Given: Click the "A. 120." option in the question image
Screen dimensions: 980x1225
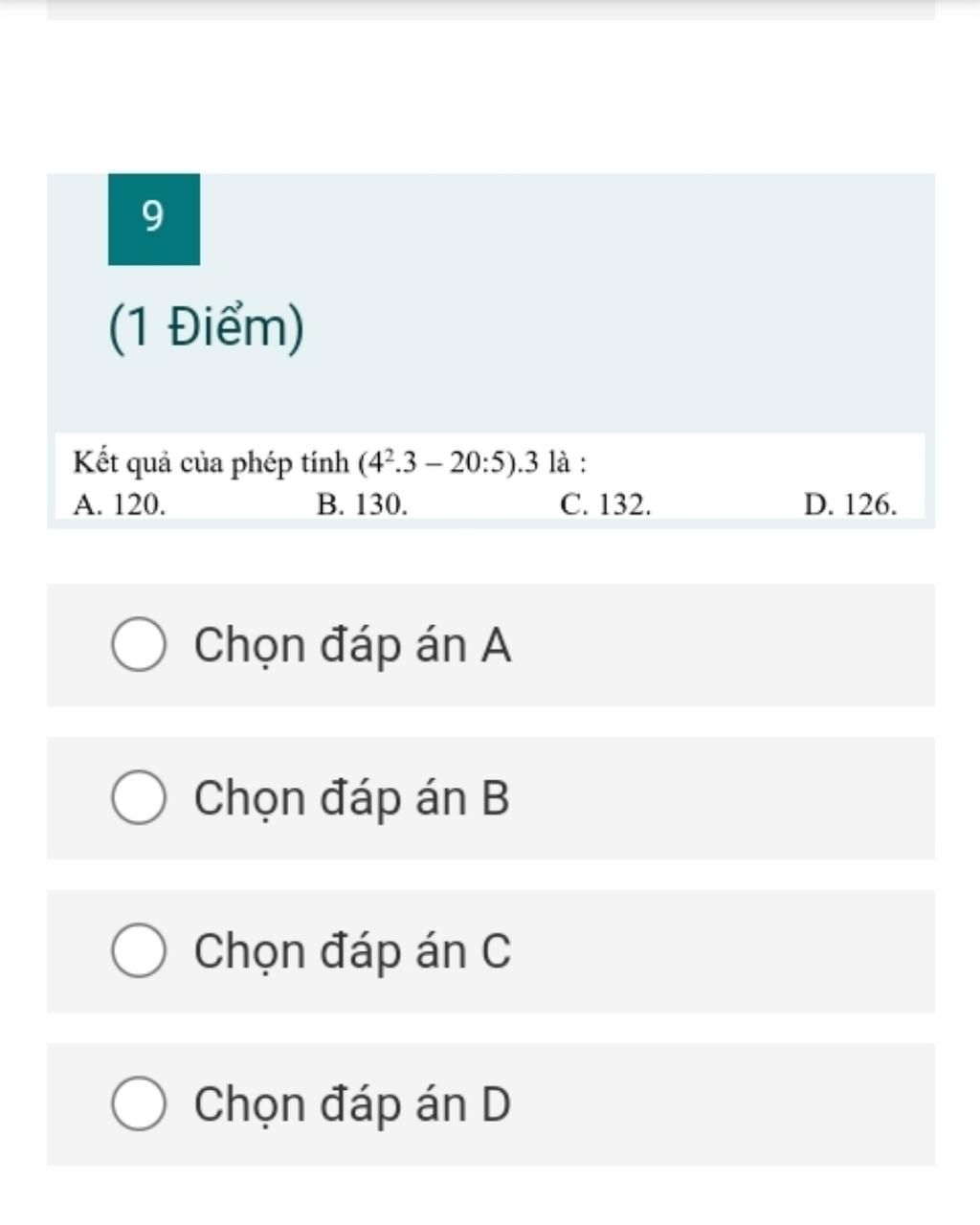Looking at the screenshot, I should click(120, 504).
